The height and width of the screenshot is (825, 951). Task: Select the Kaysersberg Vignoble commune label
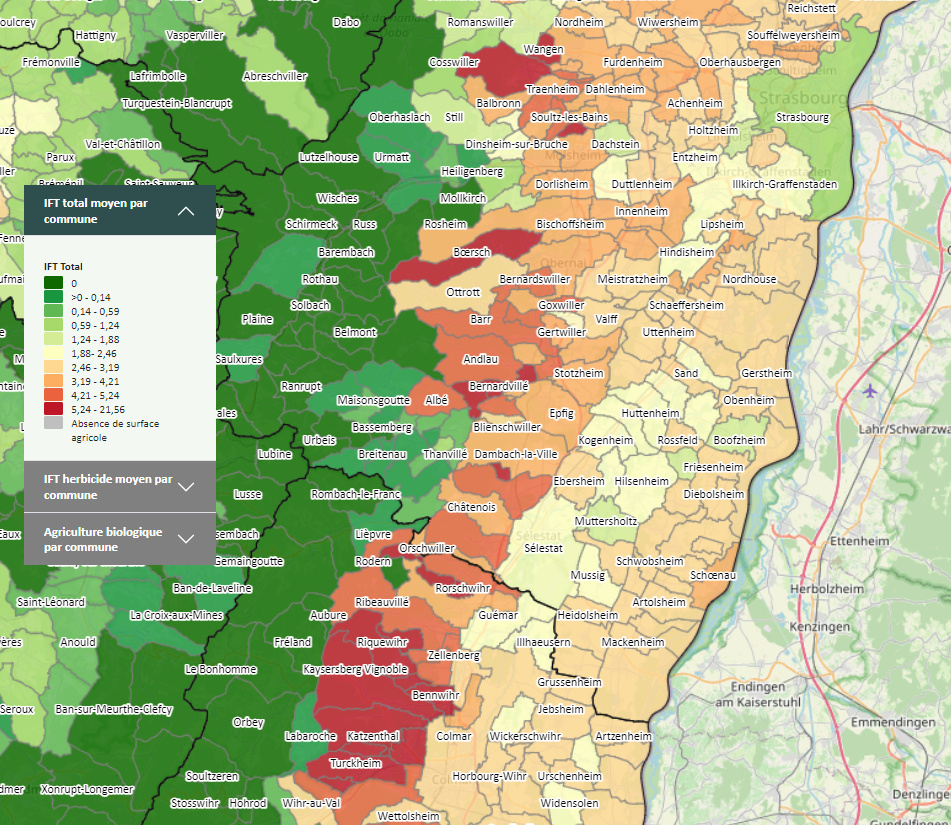[x=355, y=668]
